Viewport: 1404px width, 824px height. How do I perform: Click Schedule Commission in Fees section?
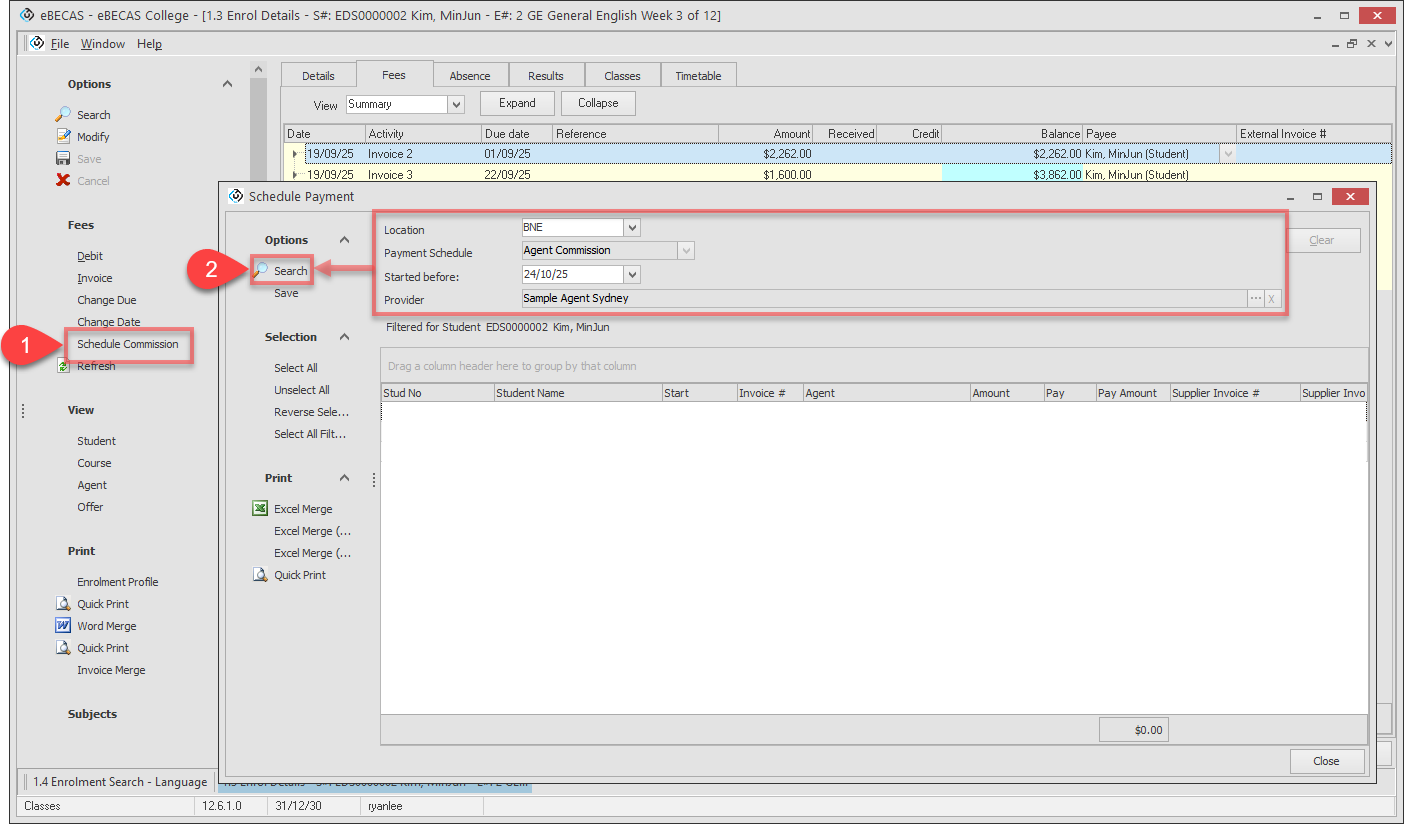point(128,344)
